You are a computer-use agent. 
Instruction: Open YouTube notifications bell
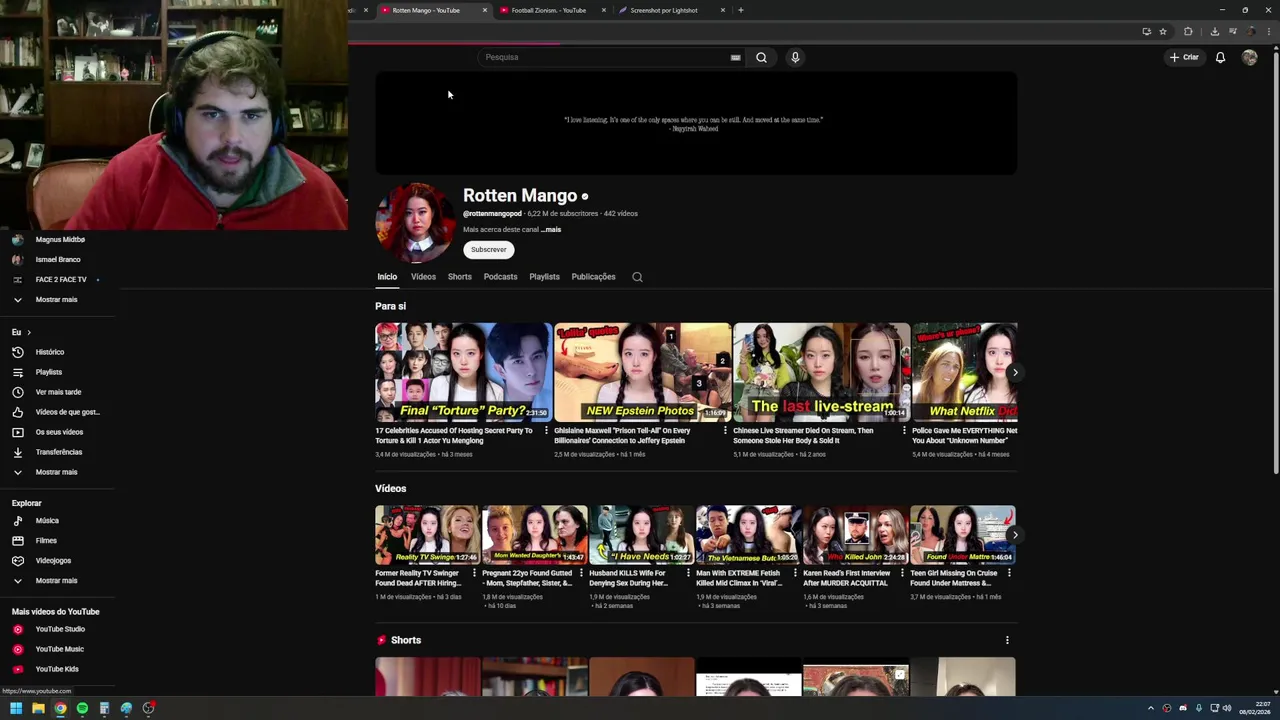(1220, 57)
